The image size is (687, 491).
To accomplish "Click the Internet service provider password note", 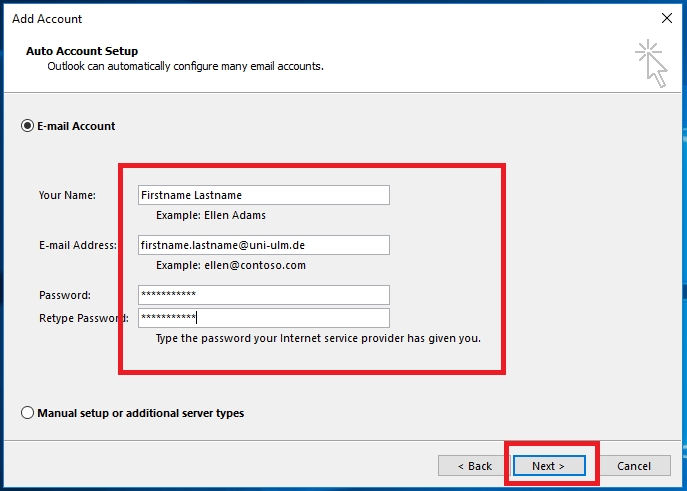I will [318, 339].
